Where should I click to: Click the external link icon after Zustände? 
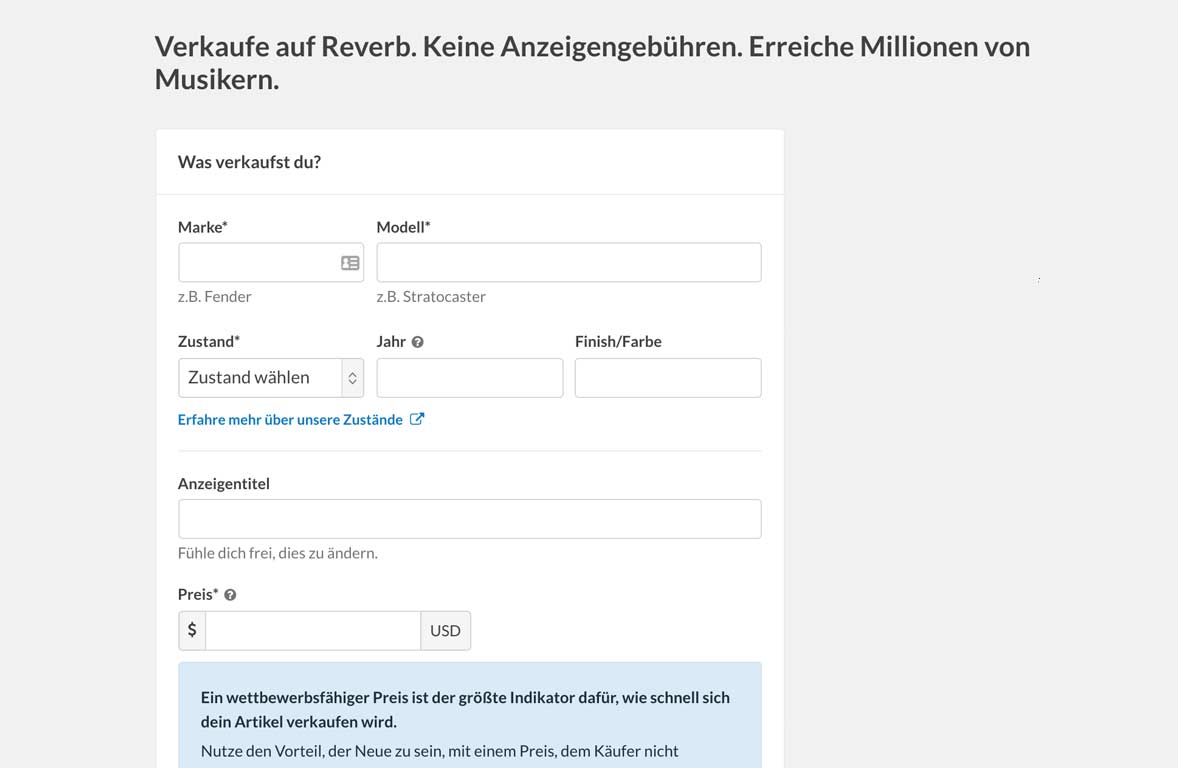pyautogui.click(x=417, y=420)
